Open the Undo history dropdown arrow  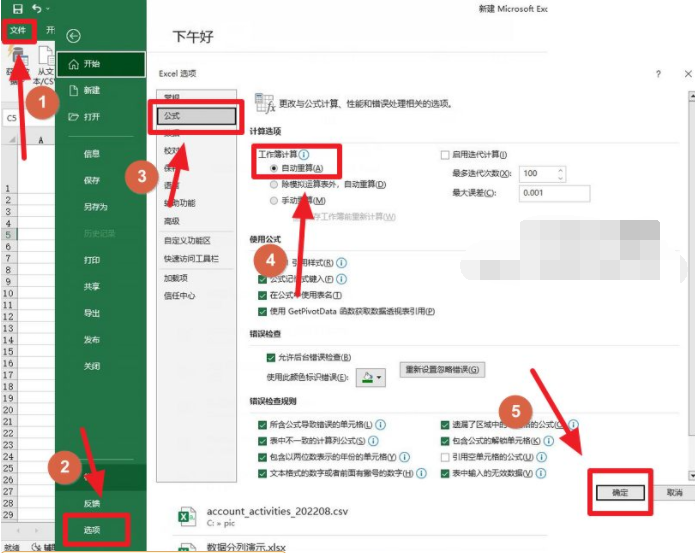[x=47, y=9]
